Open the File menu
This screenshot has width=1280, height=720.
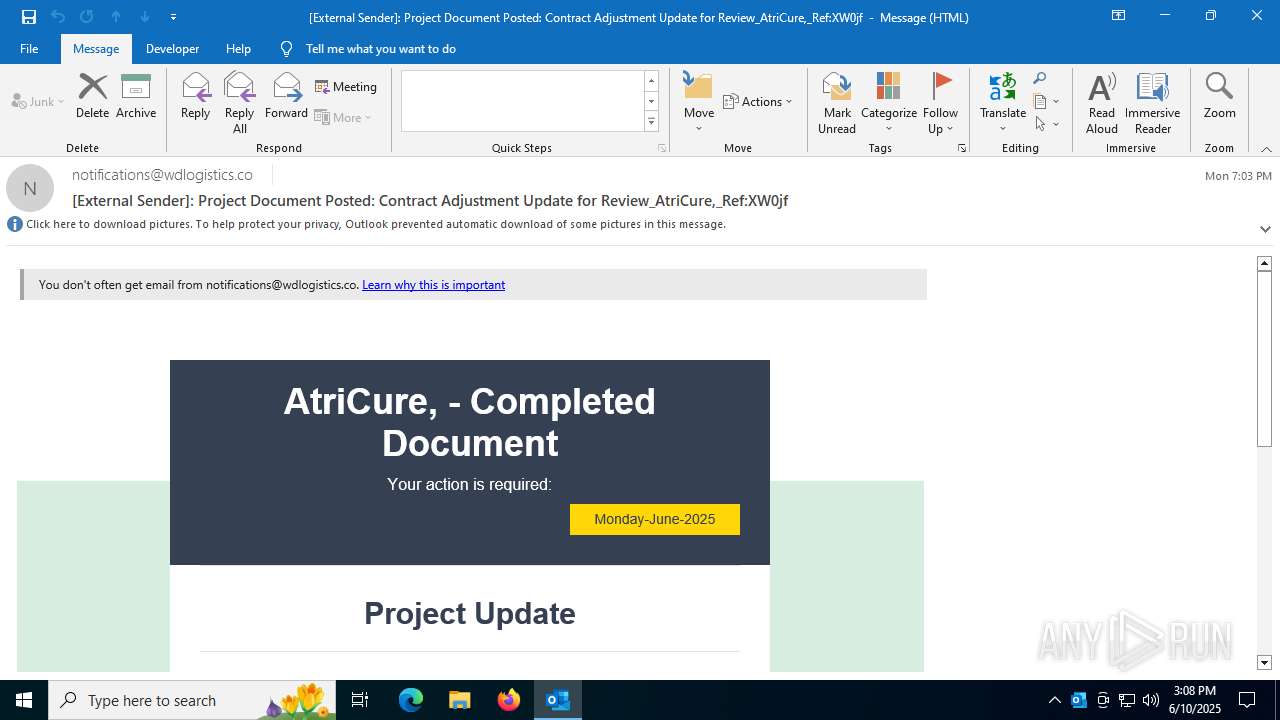tap(29, 49)
